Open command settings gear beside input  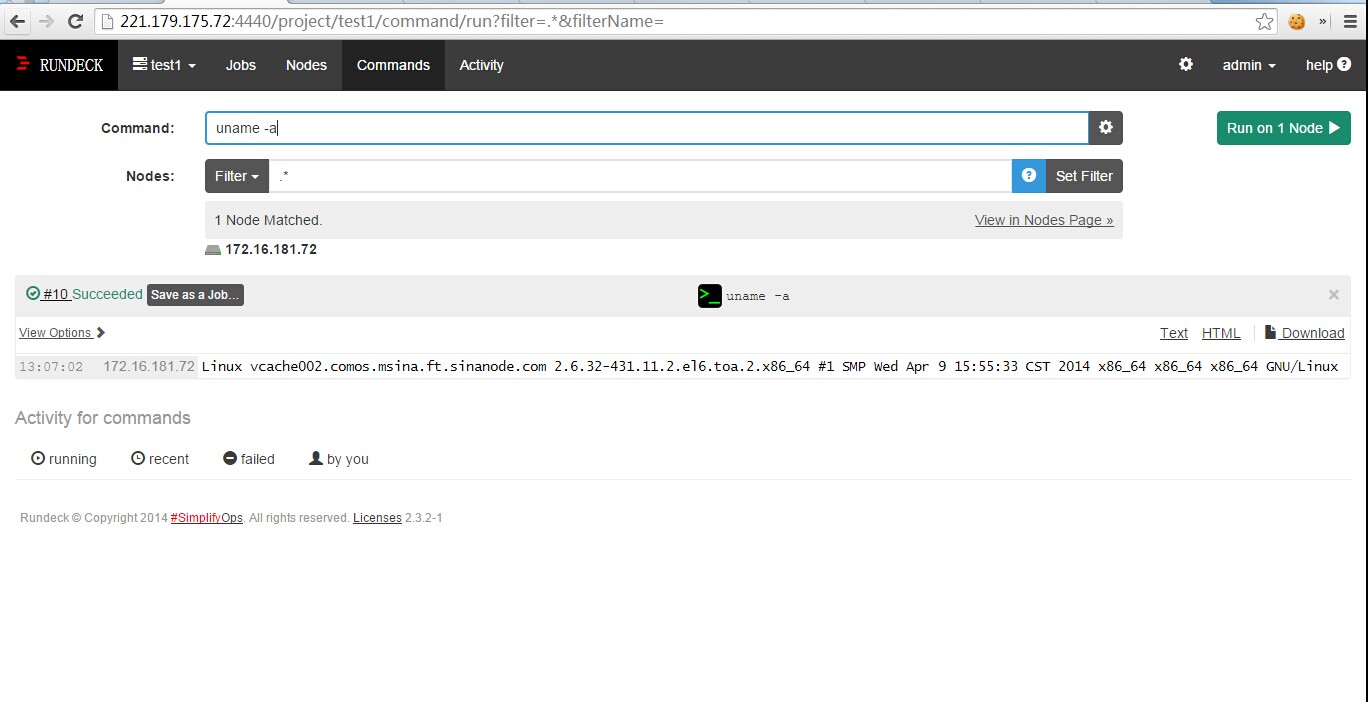tap(1106, 128)
